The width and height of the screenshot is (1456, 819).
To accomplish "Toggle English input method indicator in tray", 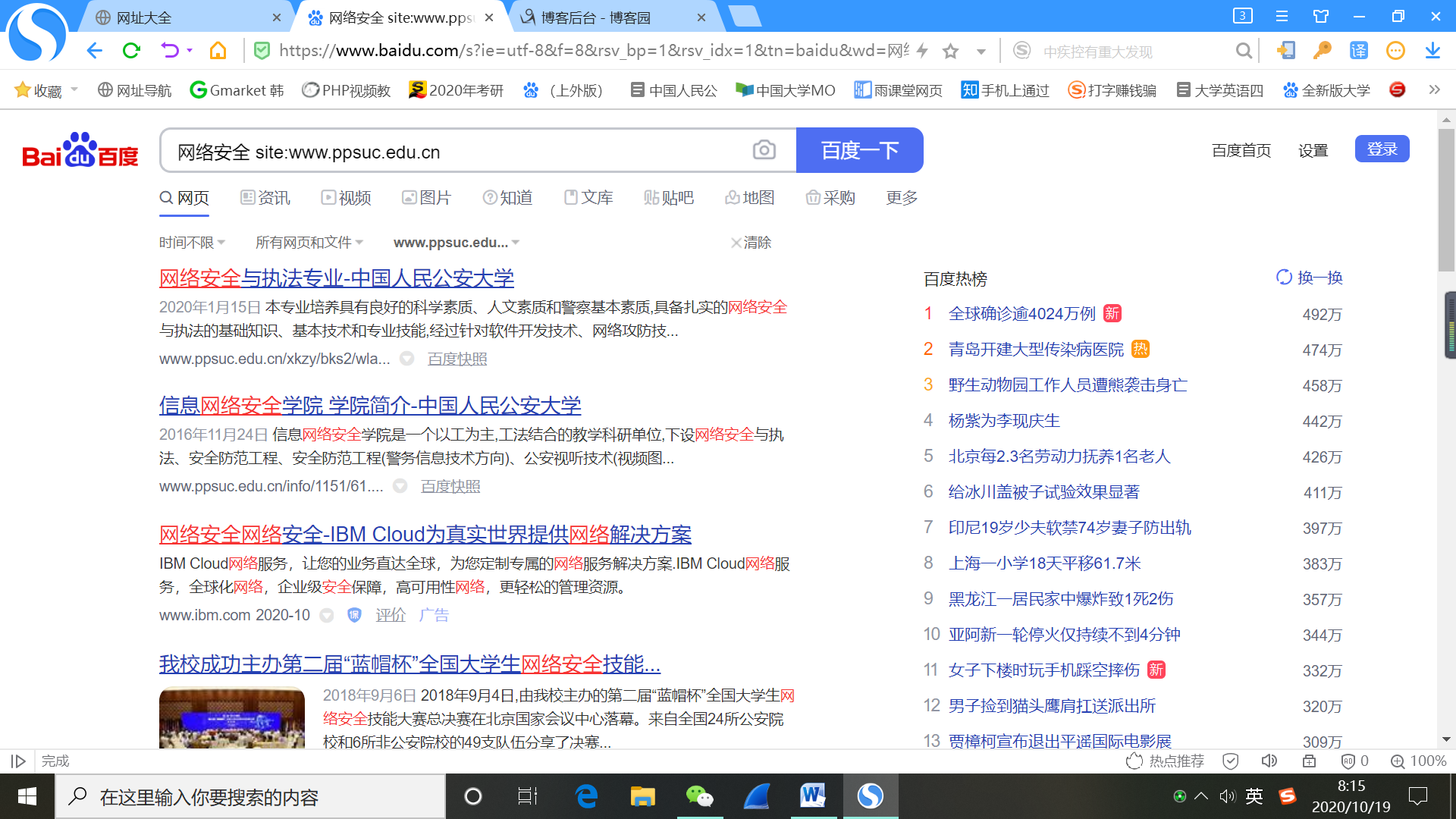I will coord(1254,796).
